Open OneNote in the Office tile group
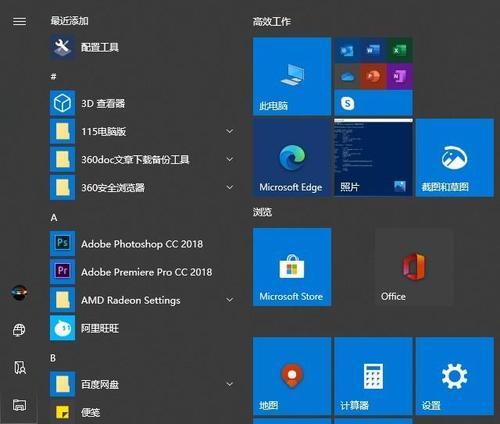 (399, 76)
